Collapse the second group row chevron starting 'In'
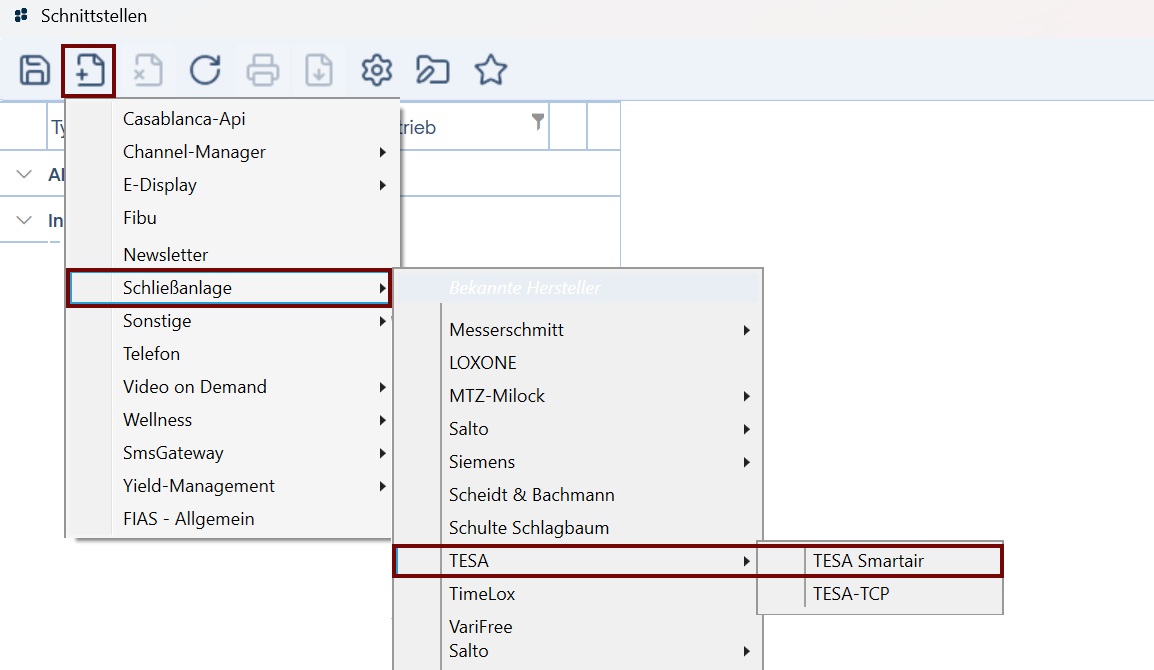This screenshot has height=670, width=1154. (x=24, y=220)
